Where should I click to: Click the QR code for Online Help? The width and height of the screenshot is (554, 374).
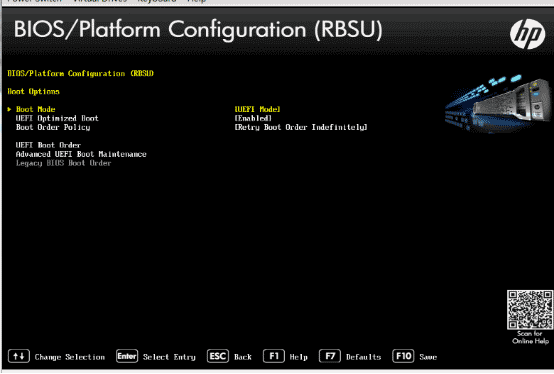coord(530,310)
